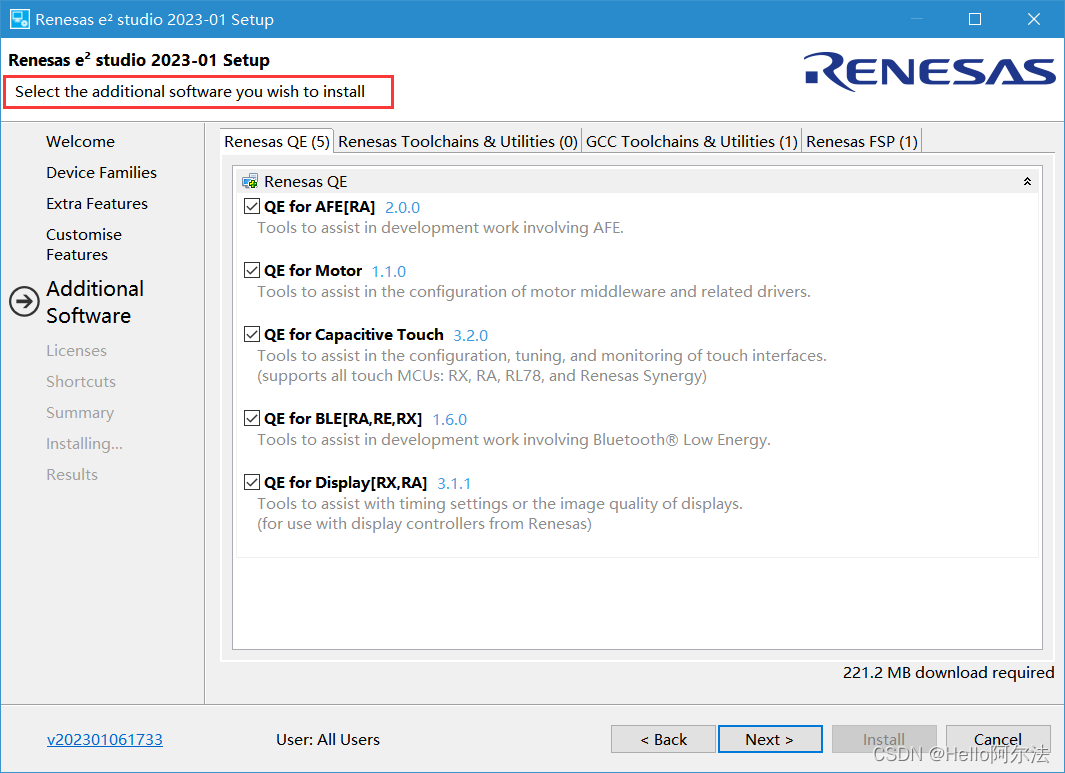Click the Next button
This screenshot has width=1065, height=773.
coord(770,739)
